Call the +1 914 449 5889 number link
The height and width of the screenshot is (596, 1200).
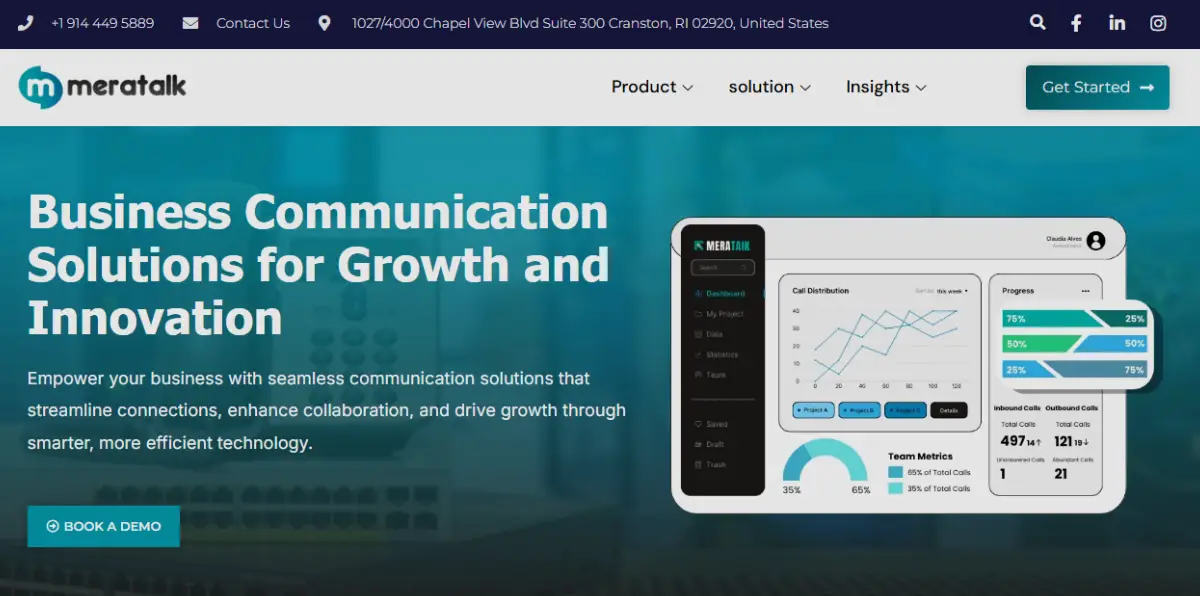click(103, 23)
